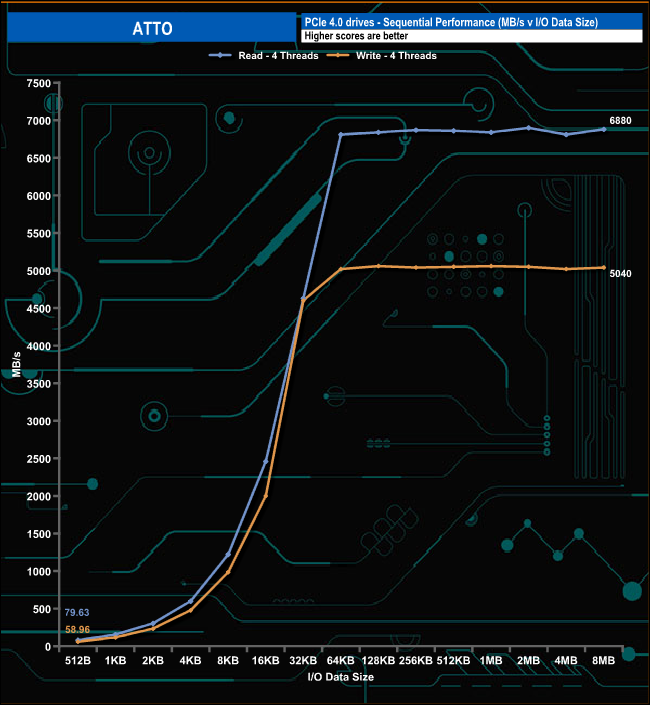
Task: Select the MB/s vertical axis title
Action: (16, 364)
